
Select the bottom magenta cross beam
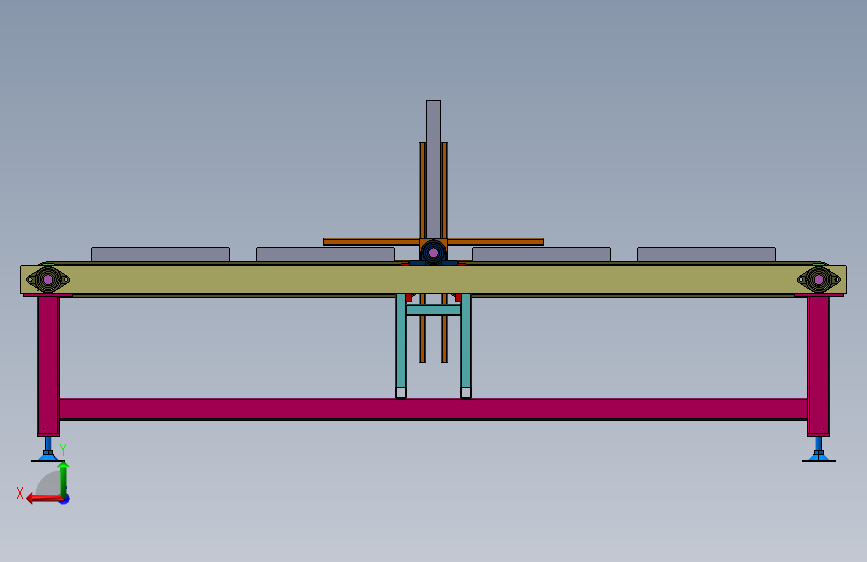pyautogui.click(x=434, y=409)
